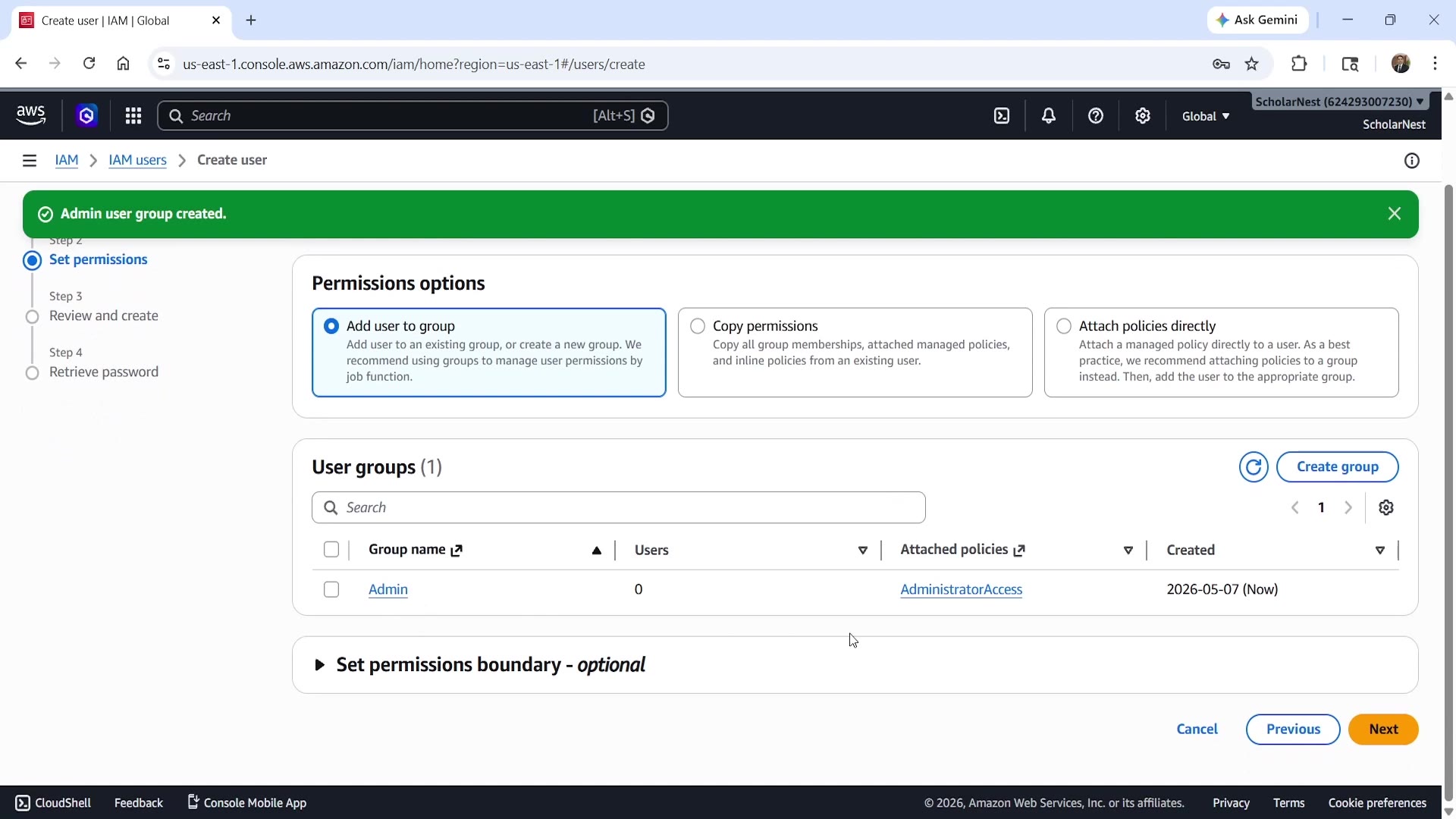
Task: Open Terms link in footer
Action: (x=1288, y=802)
